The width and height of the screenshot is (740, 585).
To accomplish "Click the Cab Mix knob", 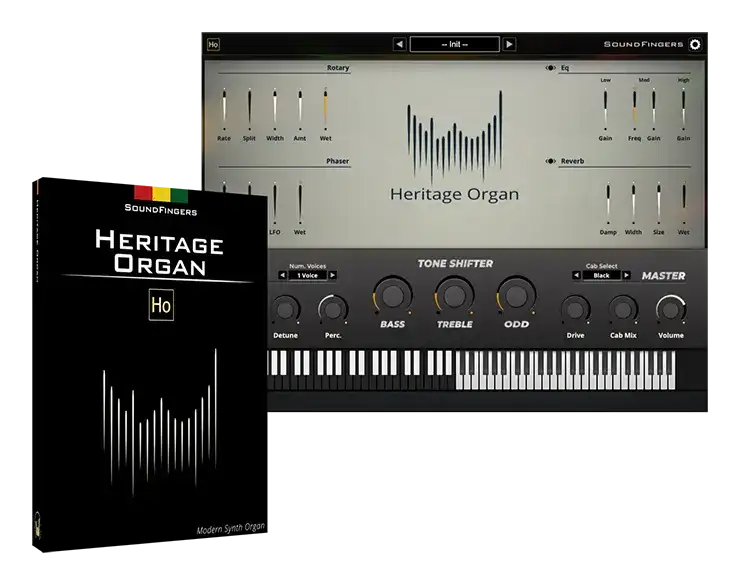I will (x=623, y=310).
